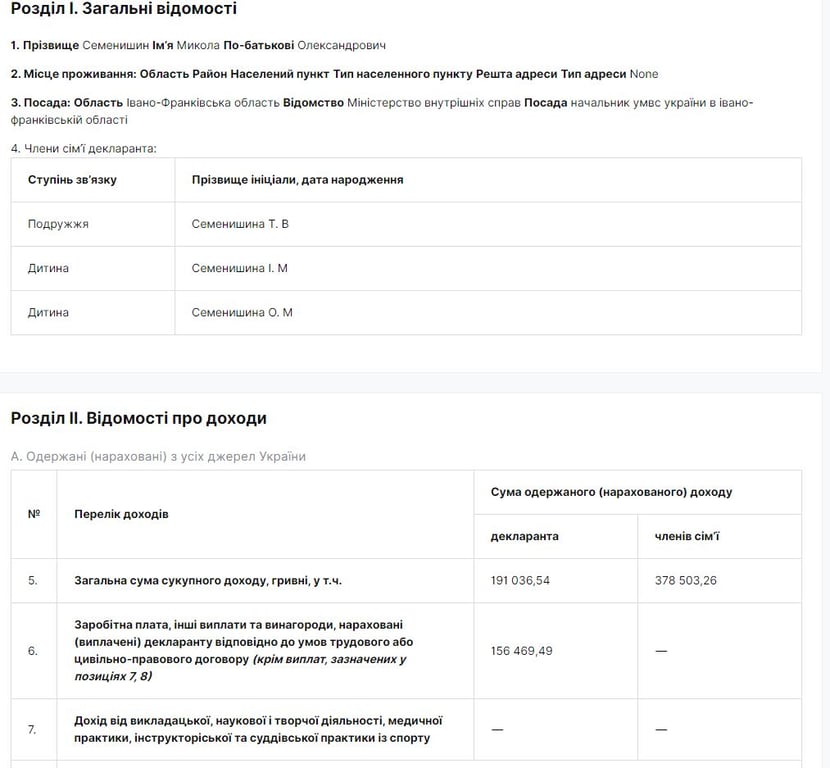This screenshot has height=768, width=830.
Task: Select the 'Семенишина О. М' cell
Action: [242, 312]
